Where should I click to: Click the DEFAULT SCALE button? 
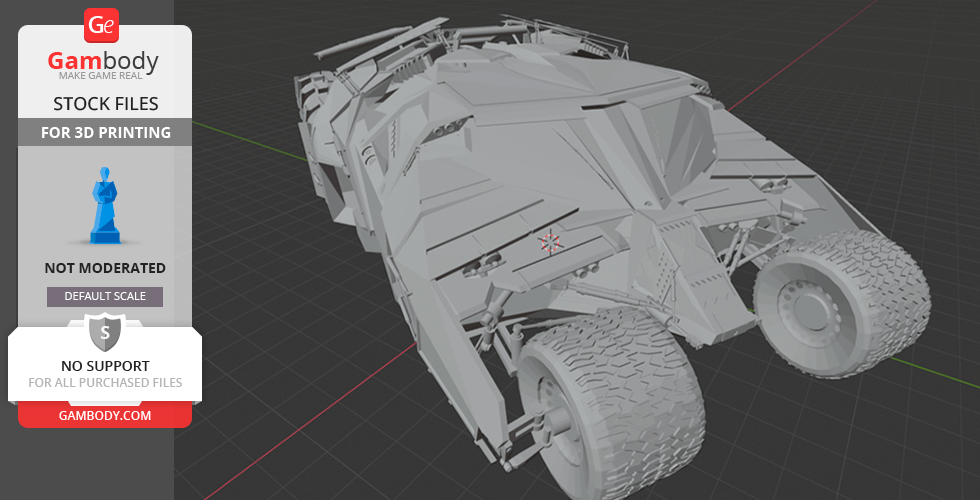click(x=105, y=296)
